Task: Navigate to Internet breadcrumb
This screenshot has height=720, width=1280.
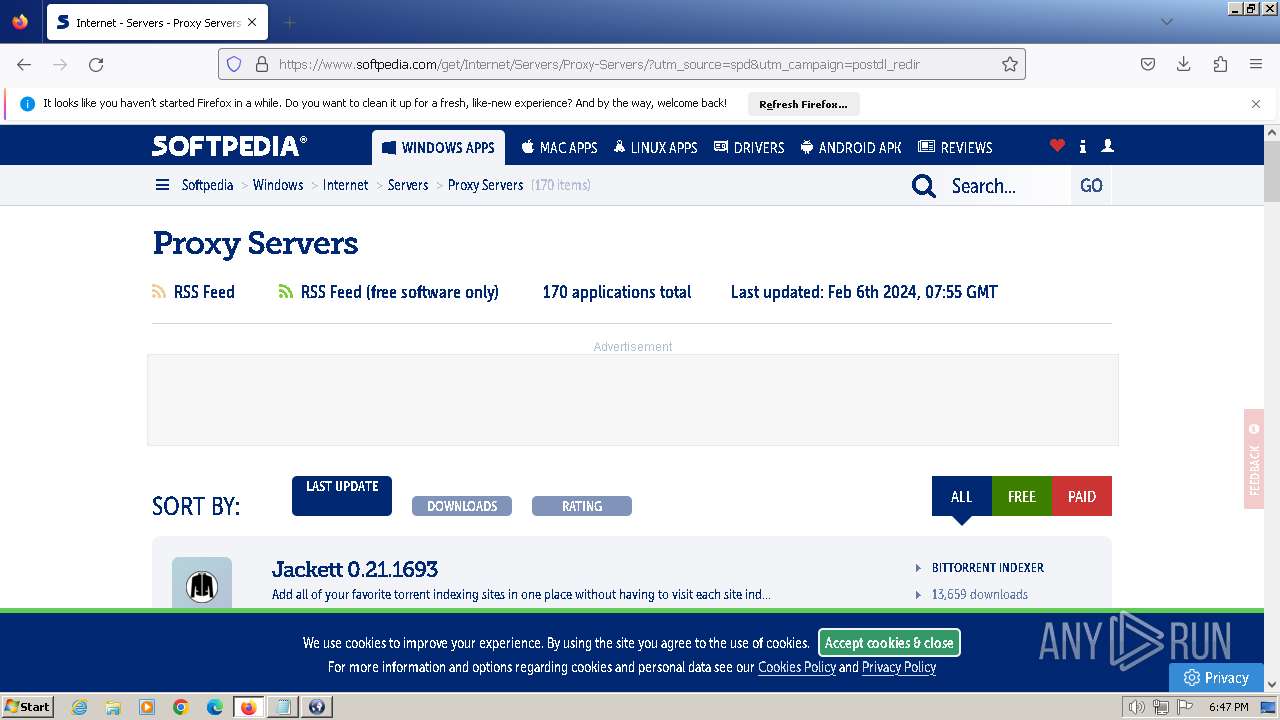Action: point(345,185)
